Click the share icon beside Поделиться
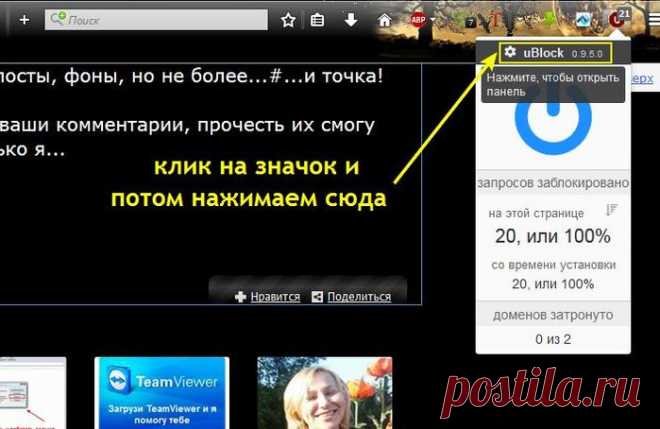 [317, 297]
